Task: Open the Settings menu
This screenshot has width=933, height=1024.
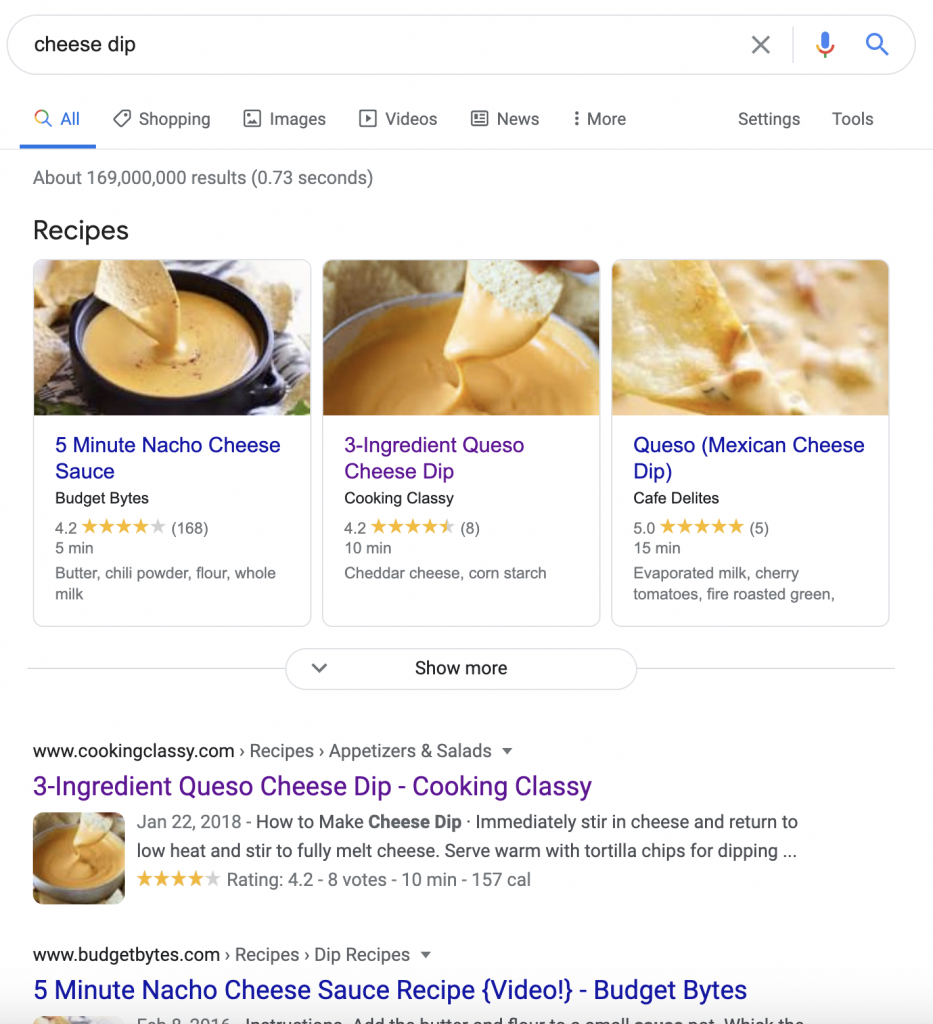Action: pyautogui.click(x=768, y=119)
